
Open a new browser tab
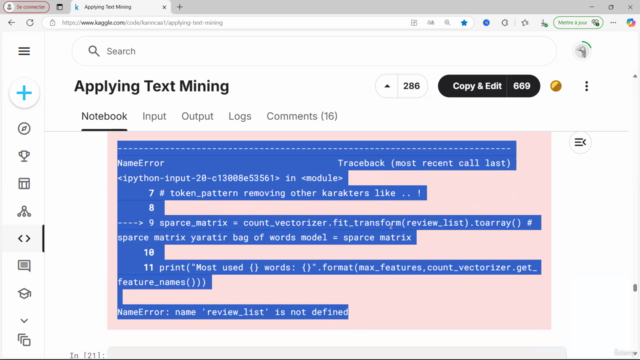click(180, 7)
